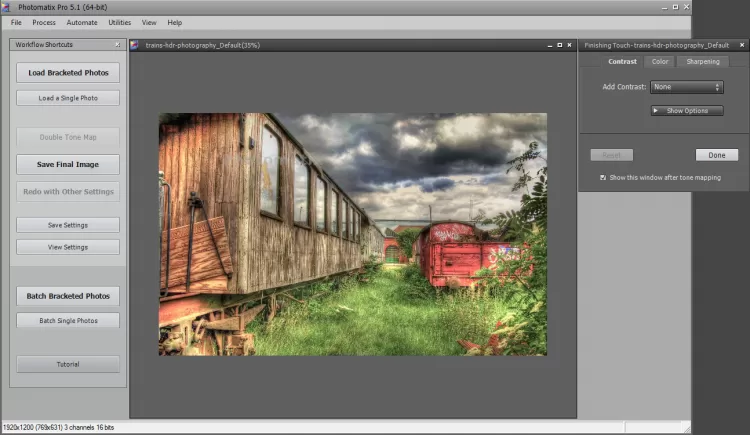Click the HDR train photo preview
This screenshot has height=435, width=750.
click(353, 234)
